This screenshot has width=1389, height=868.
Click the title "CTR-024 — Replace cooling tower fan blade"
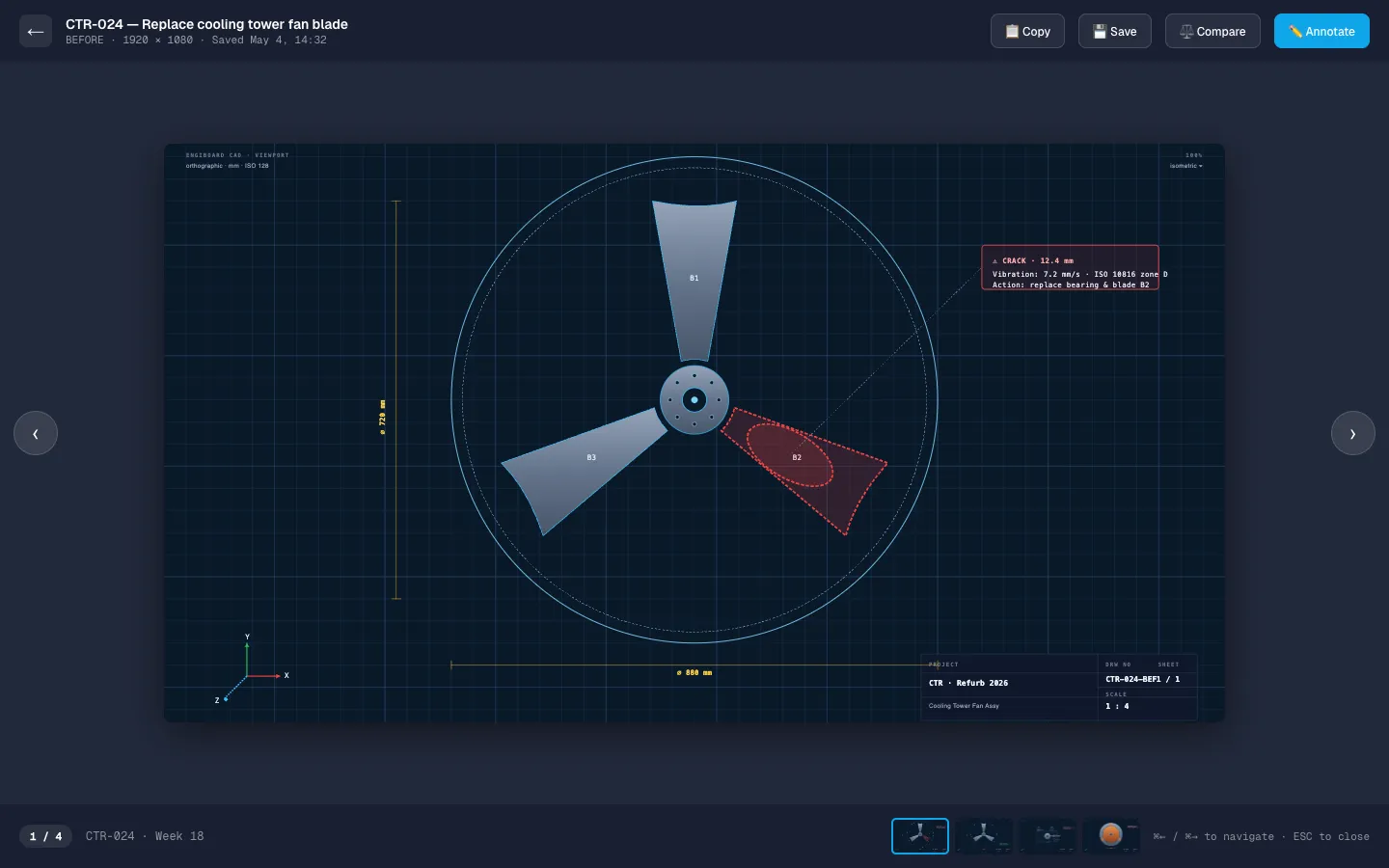click(x=206, y=24)
